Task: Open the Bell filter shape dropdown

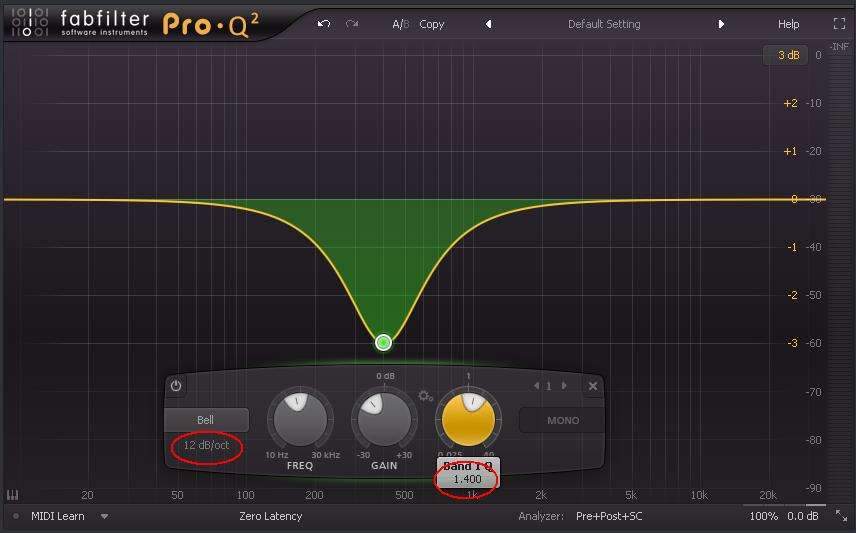Action: [x=205, y=420]
